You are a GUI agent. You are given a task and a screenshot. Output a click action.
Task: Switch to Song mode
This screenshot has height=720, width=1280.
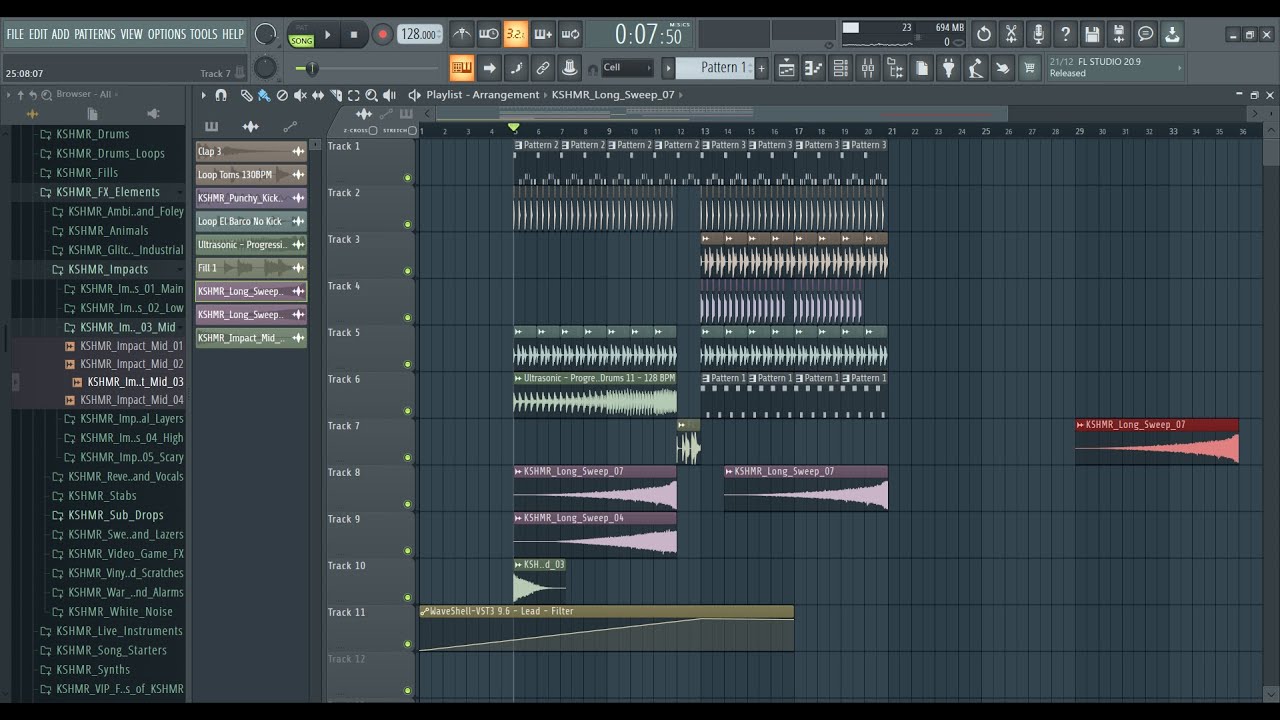coord(301,40)
